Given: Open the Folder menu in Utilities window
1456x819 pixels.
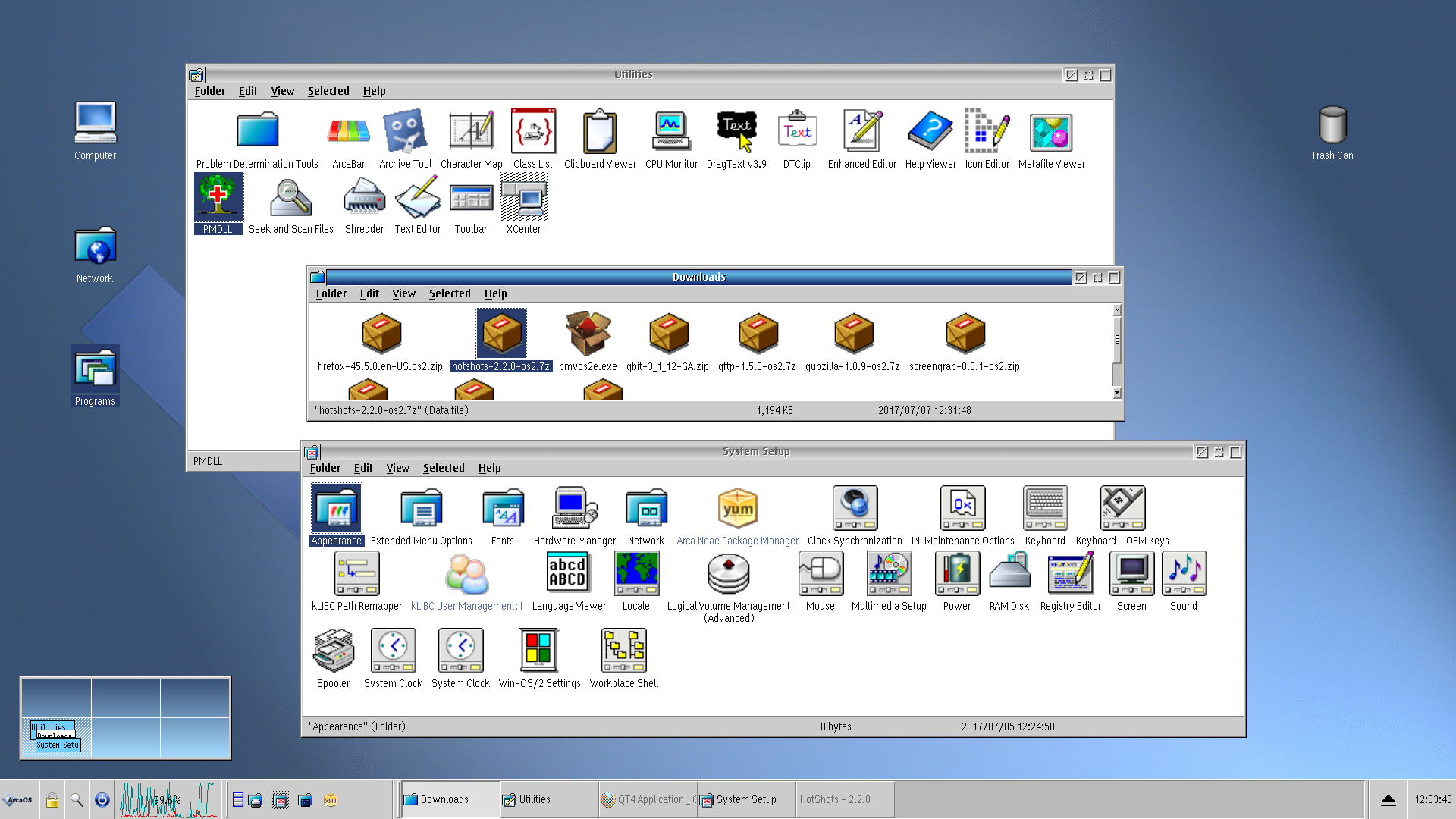Looking at the screenshot, I should click(210, 91).
